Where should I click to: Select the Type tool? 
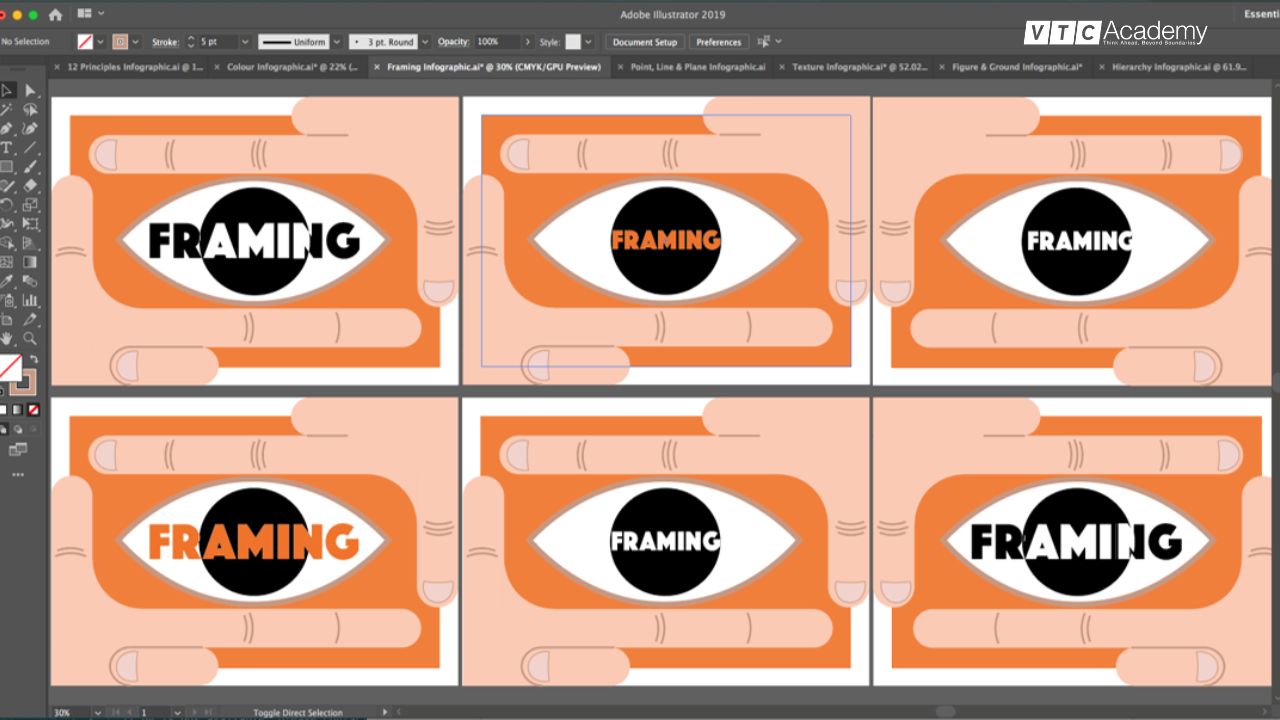pyautogui.click(x=7, y=147)
